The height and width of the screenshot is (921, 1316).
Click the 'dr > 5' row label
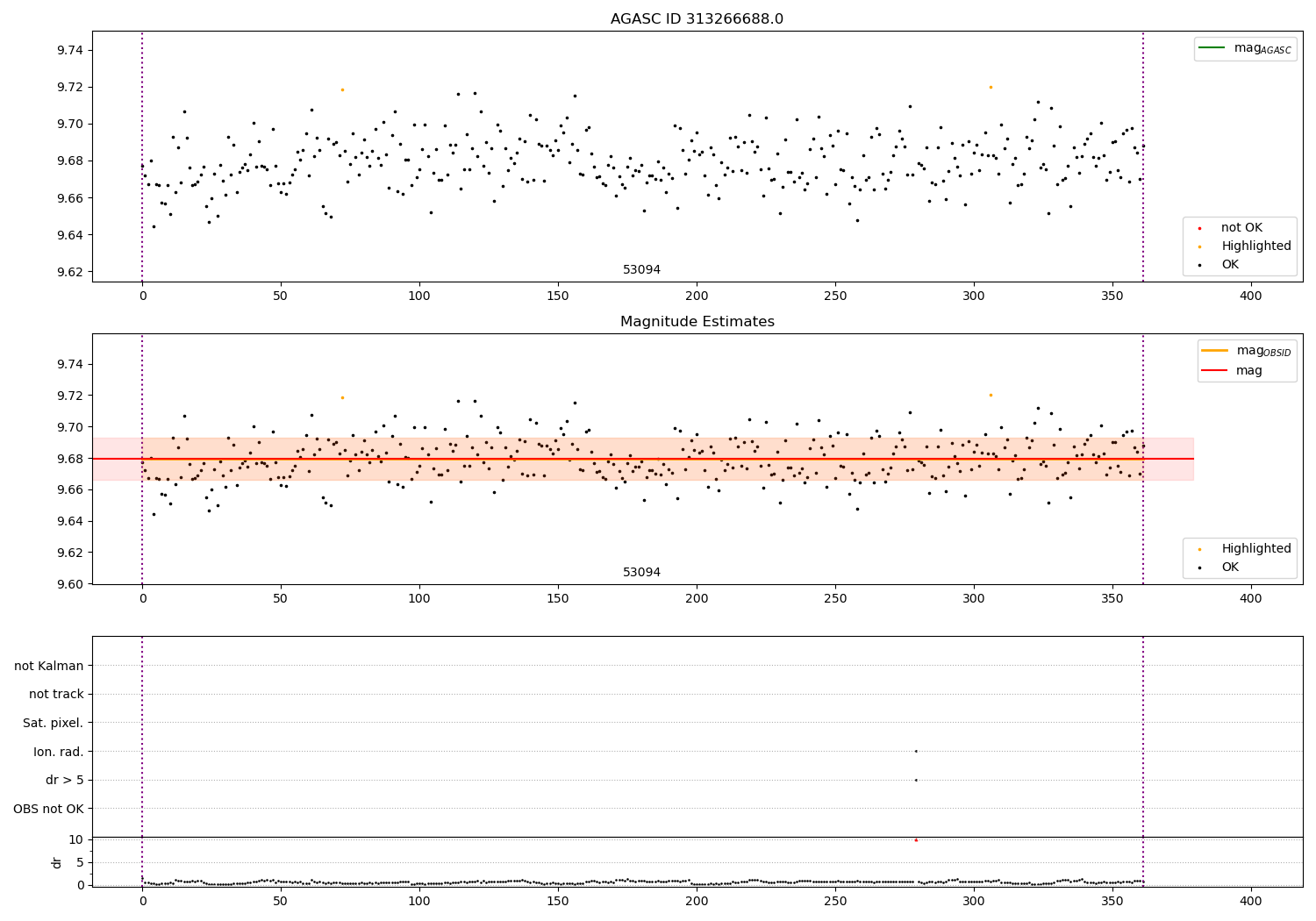click(x=65, y=781)
